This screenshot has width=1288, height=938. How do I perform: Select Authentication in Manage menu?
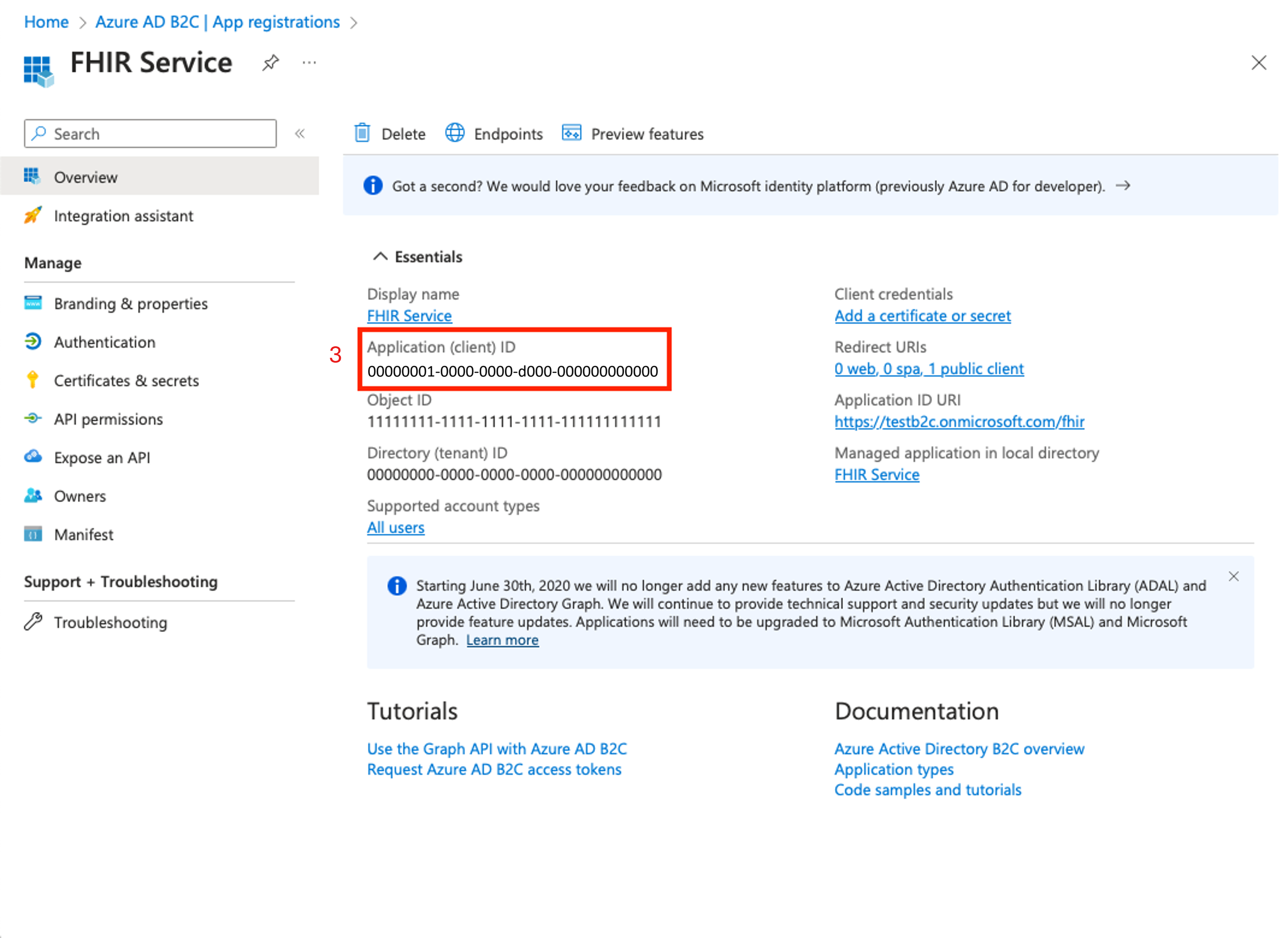pyautogui.click(x=105, y=342)
